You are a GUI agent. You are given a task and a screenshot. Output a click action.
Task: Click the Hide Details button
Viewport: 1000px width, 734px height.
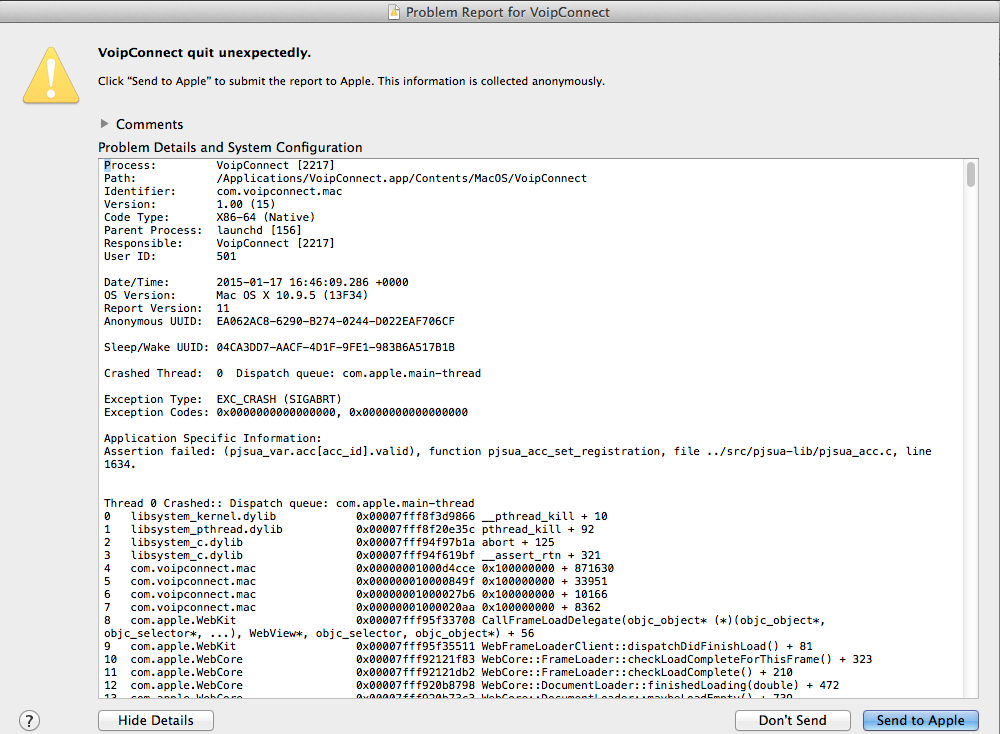click(x=156, y=721)
